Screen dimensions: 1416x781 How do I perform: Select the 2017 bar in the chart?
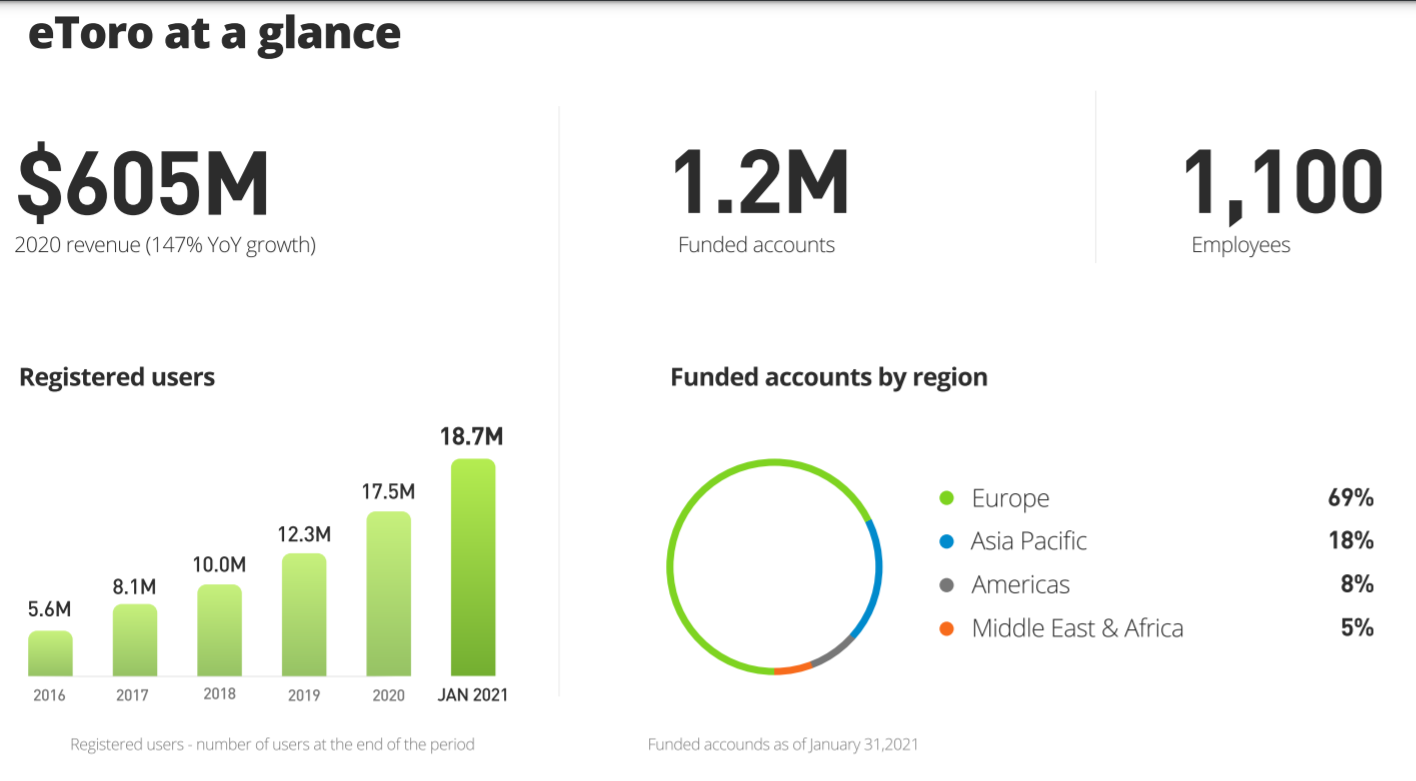[x=135, y=640]
